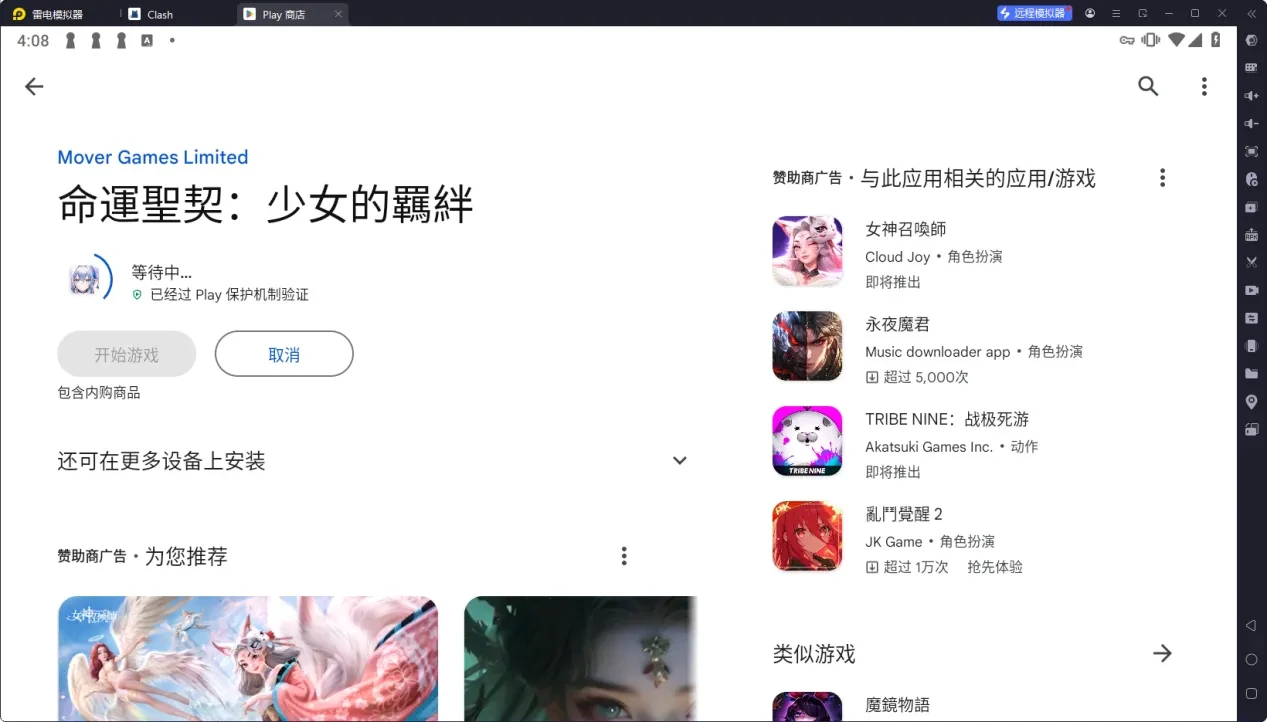Click Android home circle in emulator sidebar

[x=1251, y=660]
